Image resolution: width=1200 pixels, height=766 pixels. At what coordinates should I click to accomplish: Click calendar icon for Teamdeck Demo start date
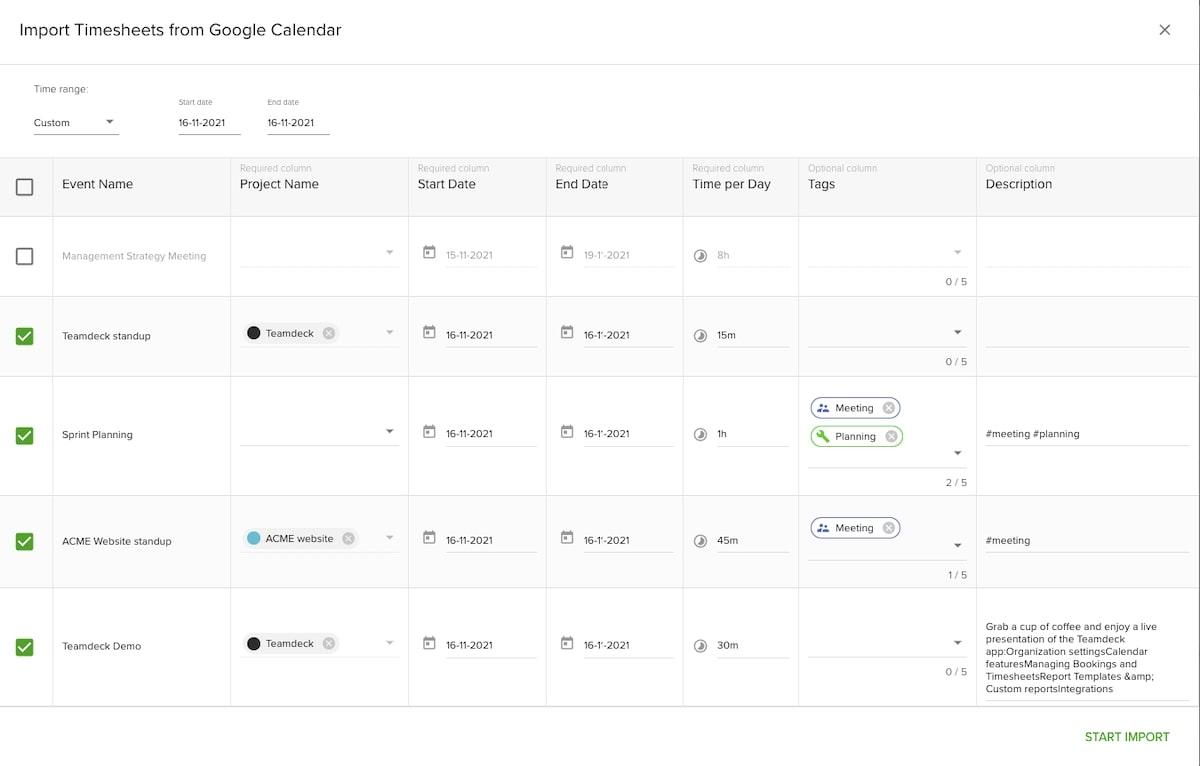coord(429,644)
